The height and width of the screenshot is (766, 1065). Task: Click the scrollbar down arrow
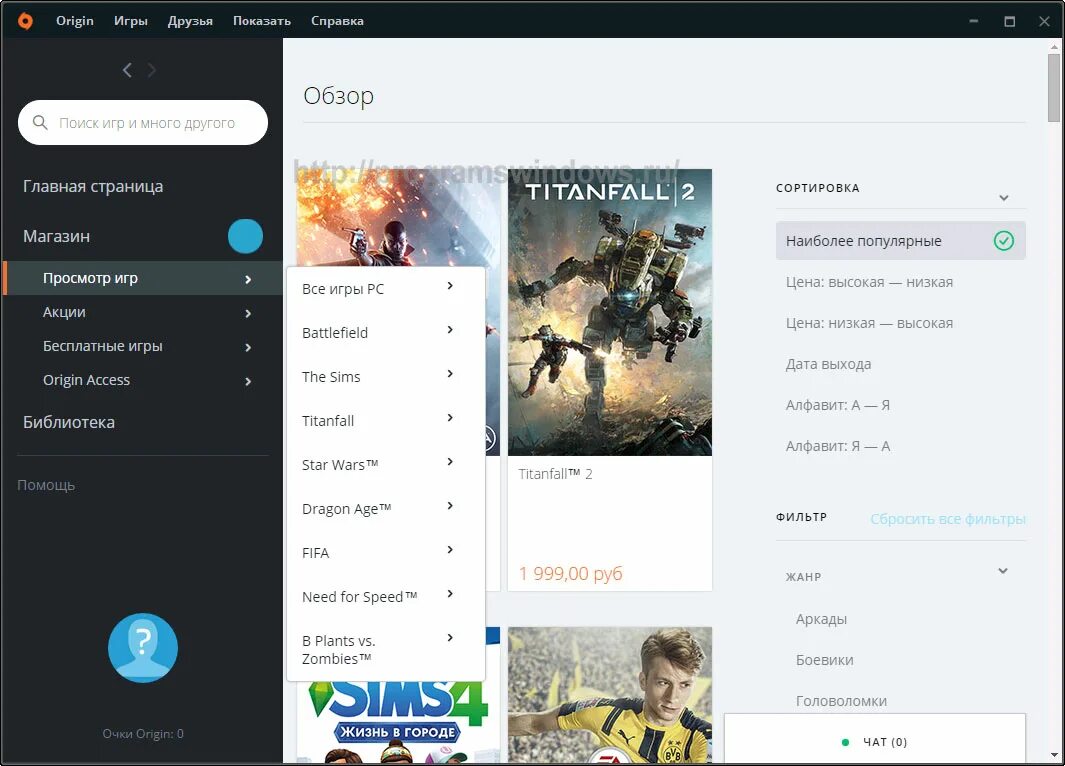pyautogui.click(x=1054, y=754)
